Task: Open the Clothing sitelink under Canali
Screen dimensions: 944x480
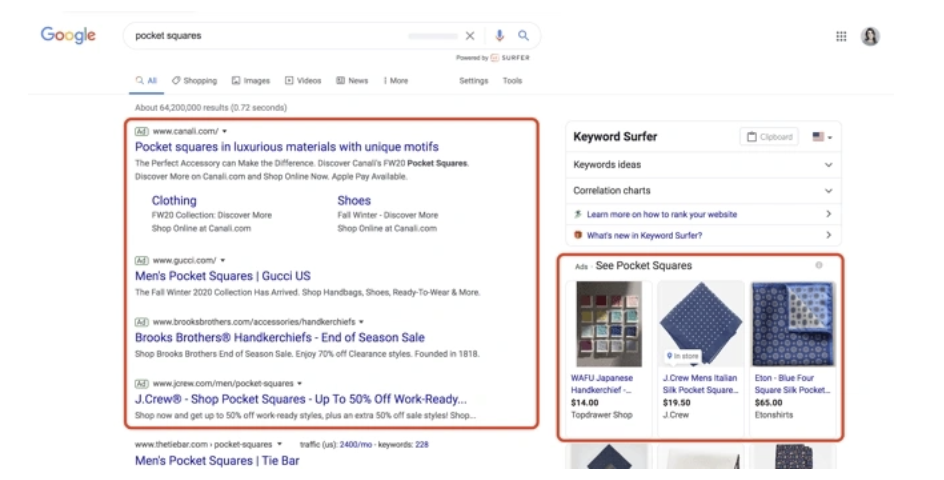Action: point(174,201)
